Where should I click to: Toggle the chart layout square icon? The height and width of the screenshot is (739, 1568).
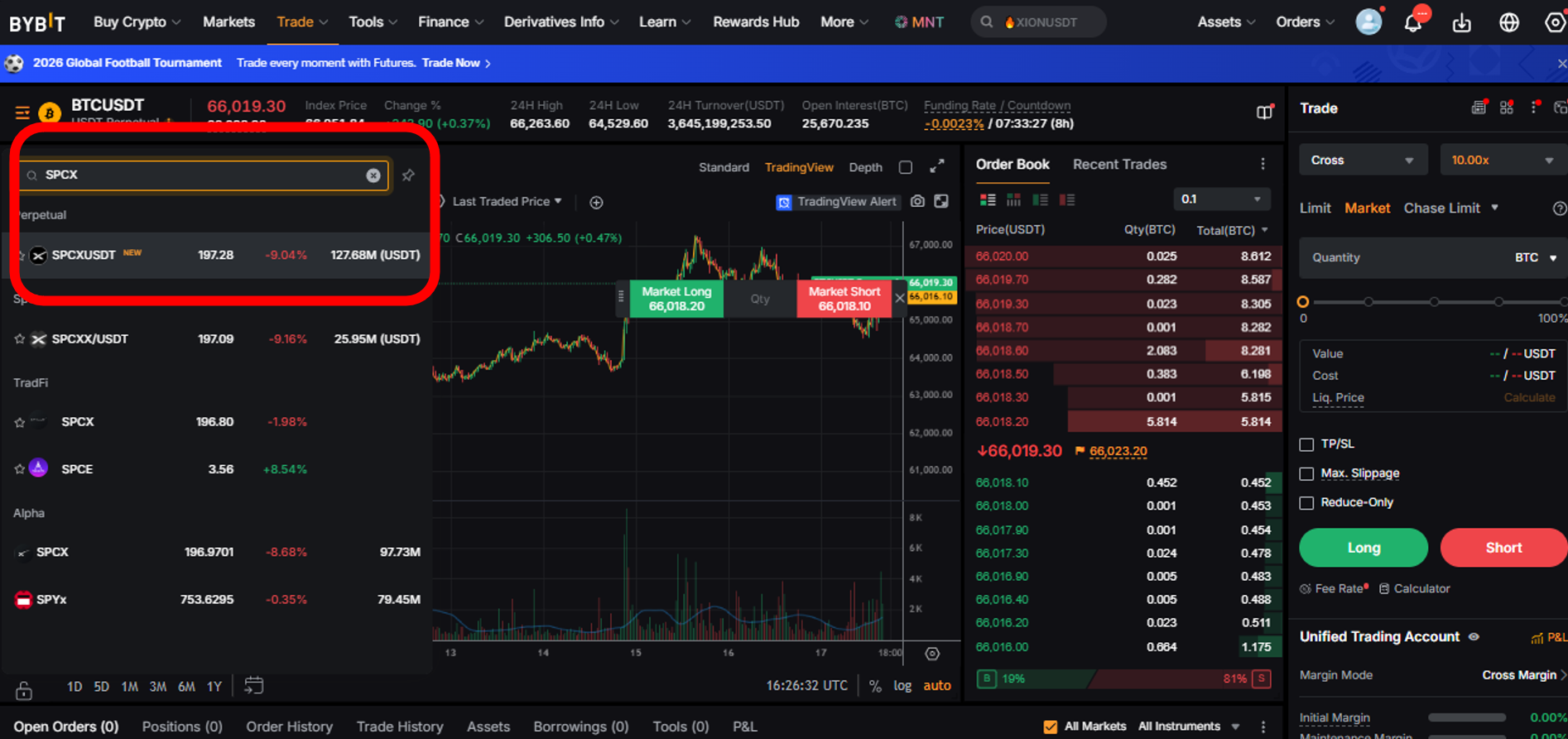(x=906, y=167)
